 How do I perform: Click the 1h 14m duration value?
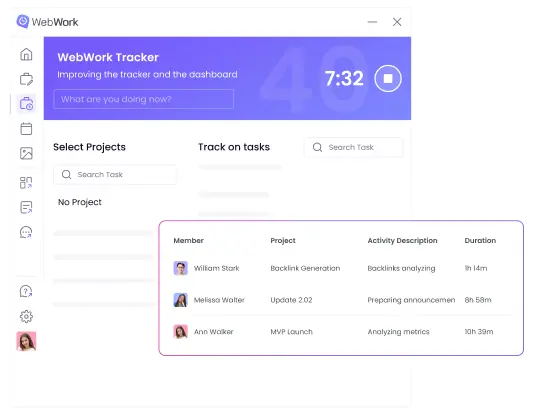[476, 268]
